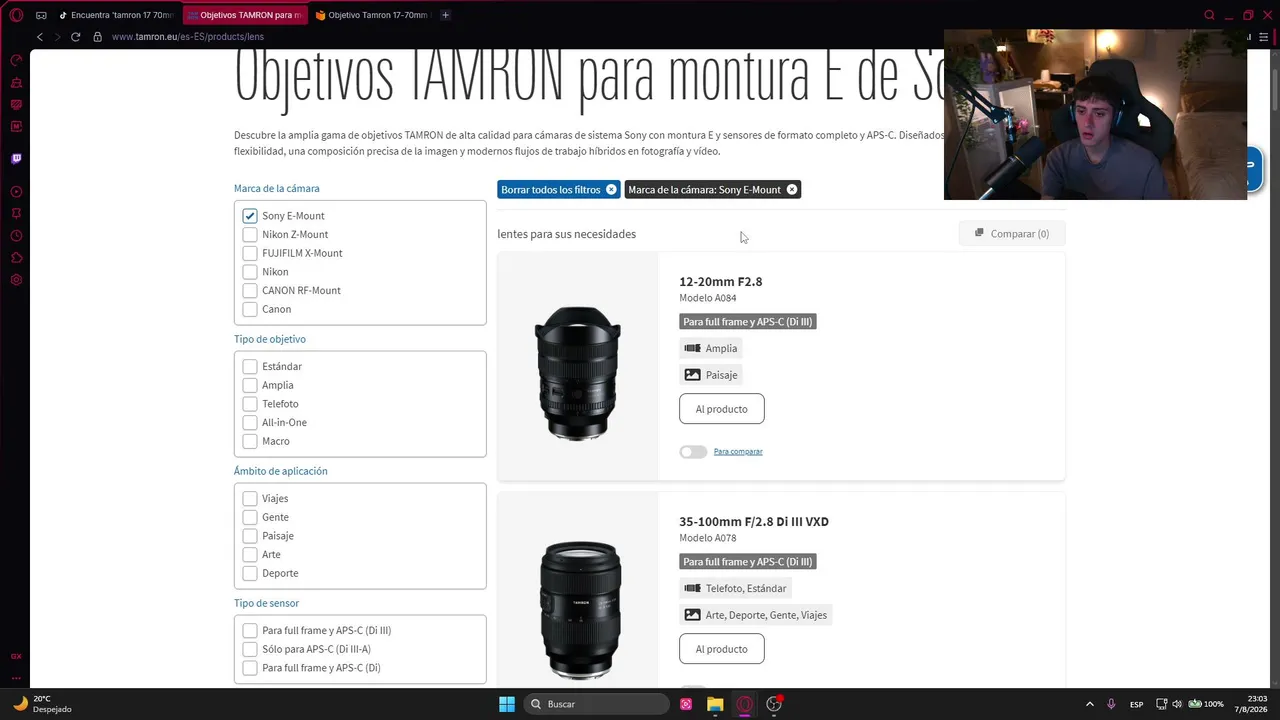
Task: Check the CANON RF-Mount checkbox
Action: [250, 290]
